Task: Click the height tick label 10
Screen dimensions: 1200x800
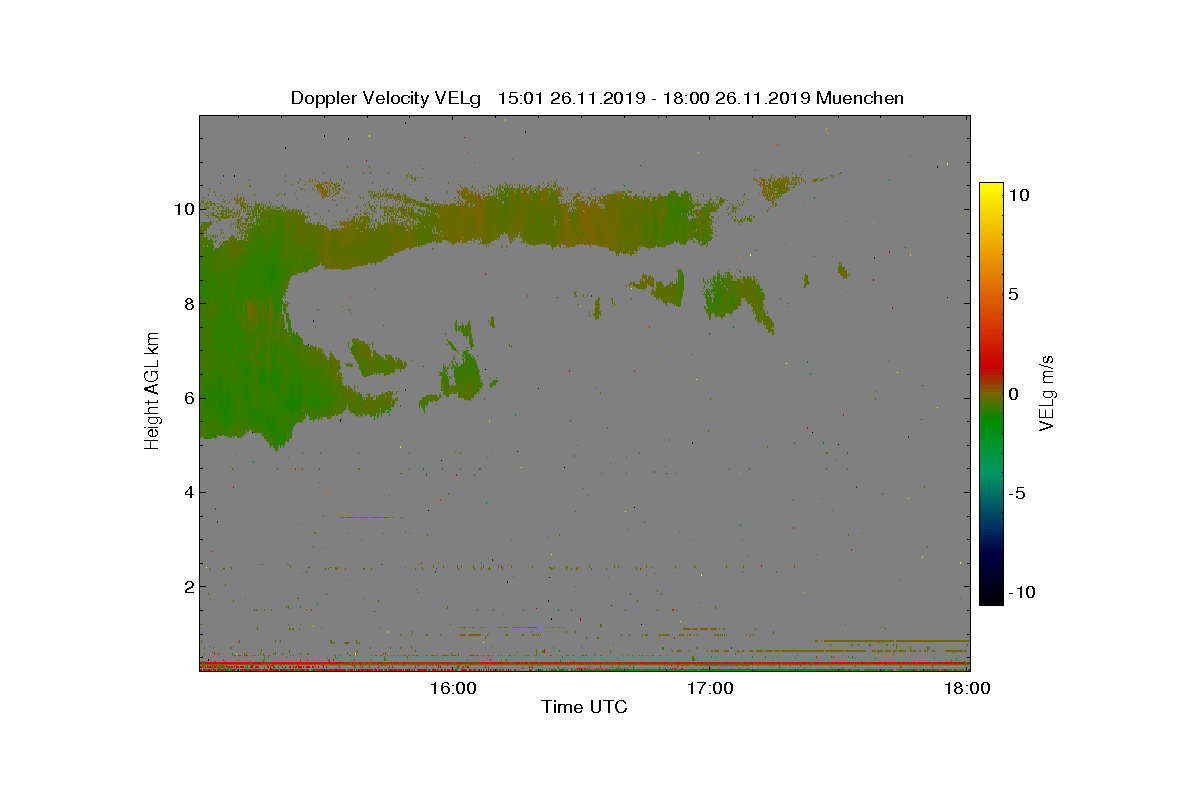Action: point(183,209)
